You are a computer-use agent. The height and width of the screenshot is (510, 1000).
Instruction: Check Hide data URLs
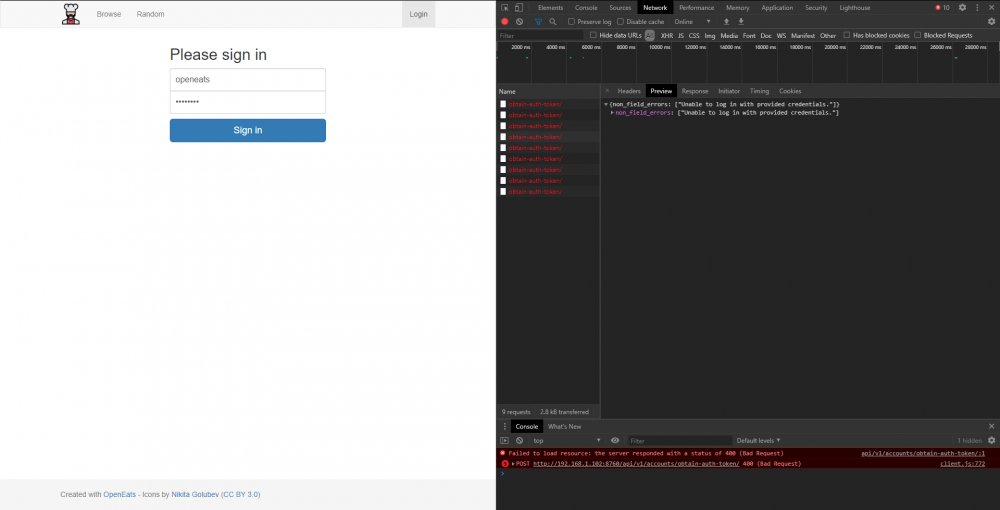tap(593, 35)
